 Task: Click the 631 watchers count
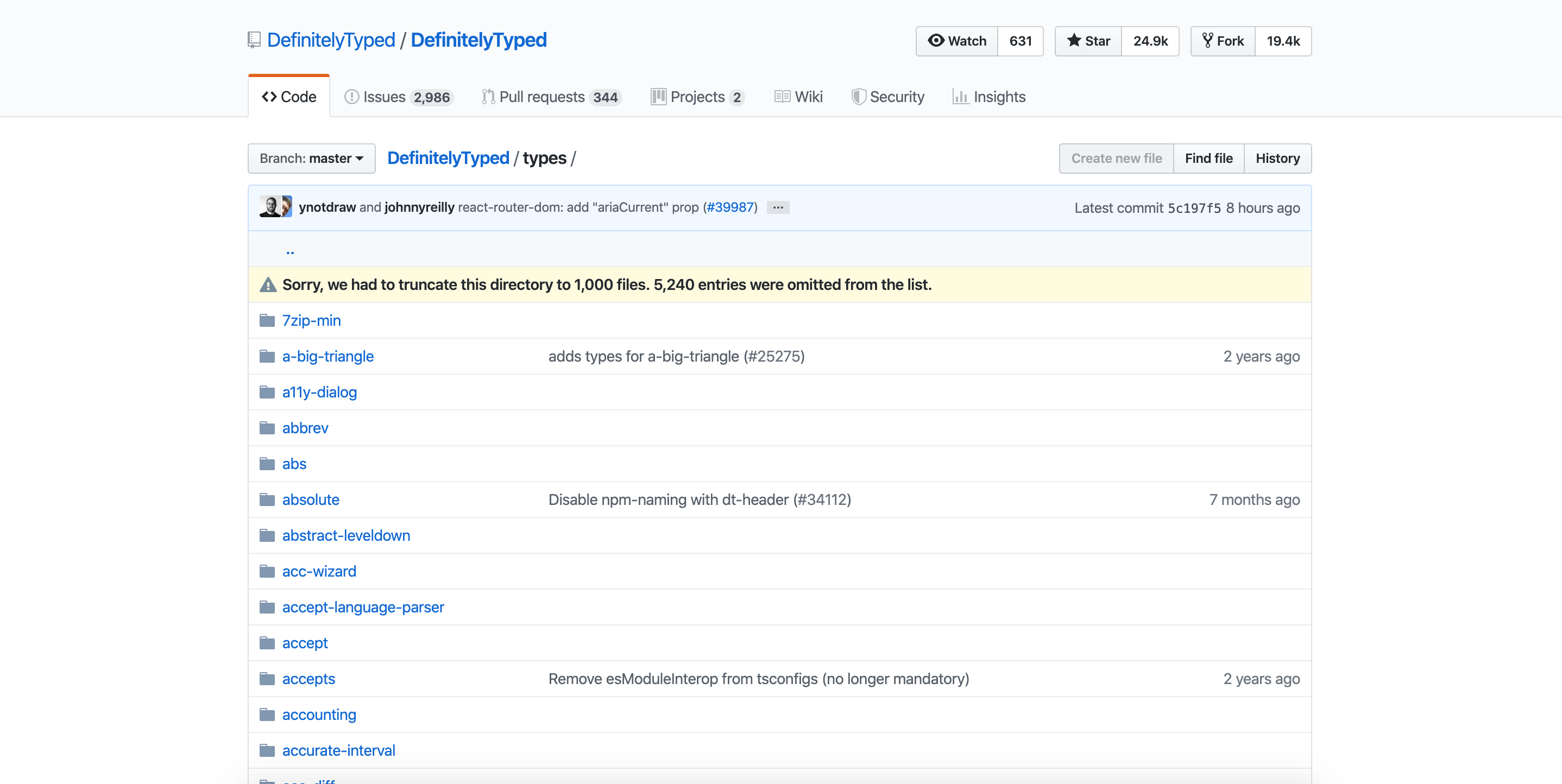(x=1021, y=41)
